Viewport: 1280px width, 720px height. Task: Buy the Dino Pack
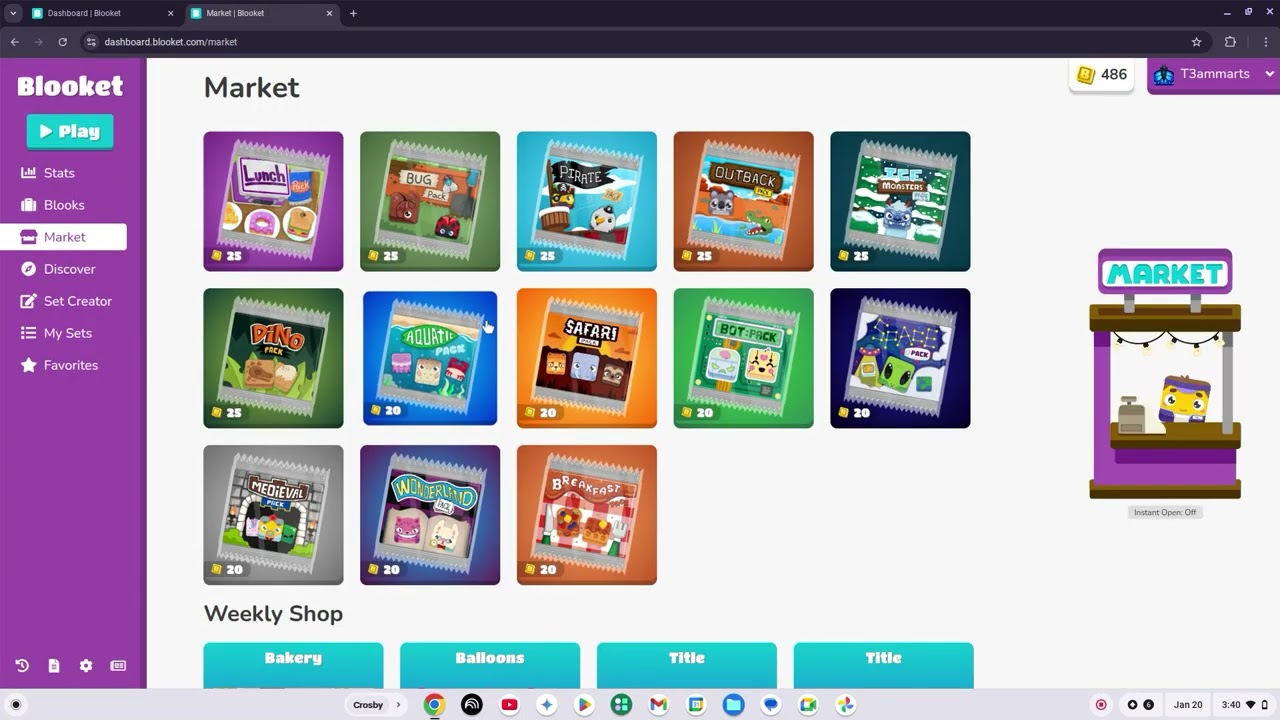pos(273,358)
